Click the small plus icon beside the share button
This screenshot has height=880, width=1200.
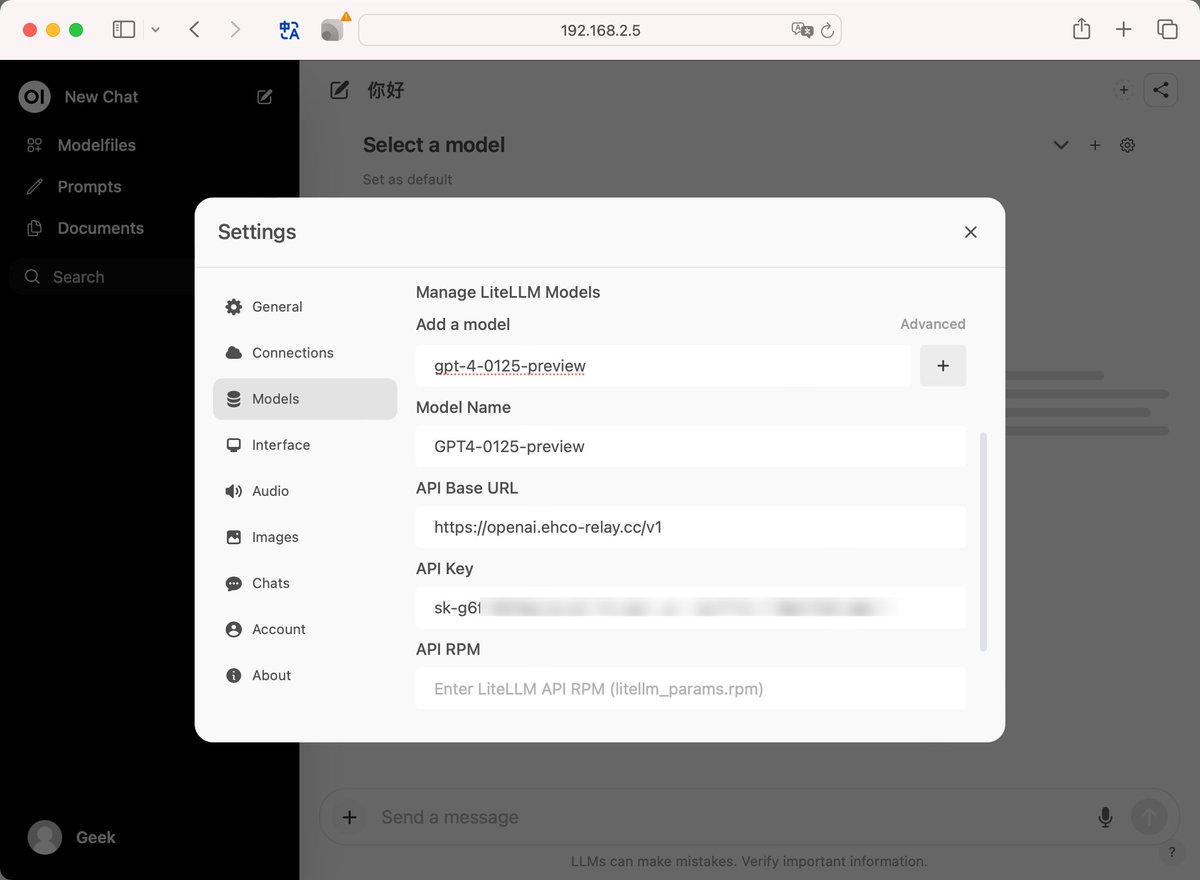1124,90
